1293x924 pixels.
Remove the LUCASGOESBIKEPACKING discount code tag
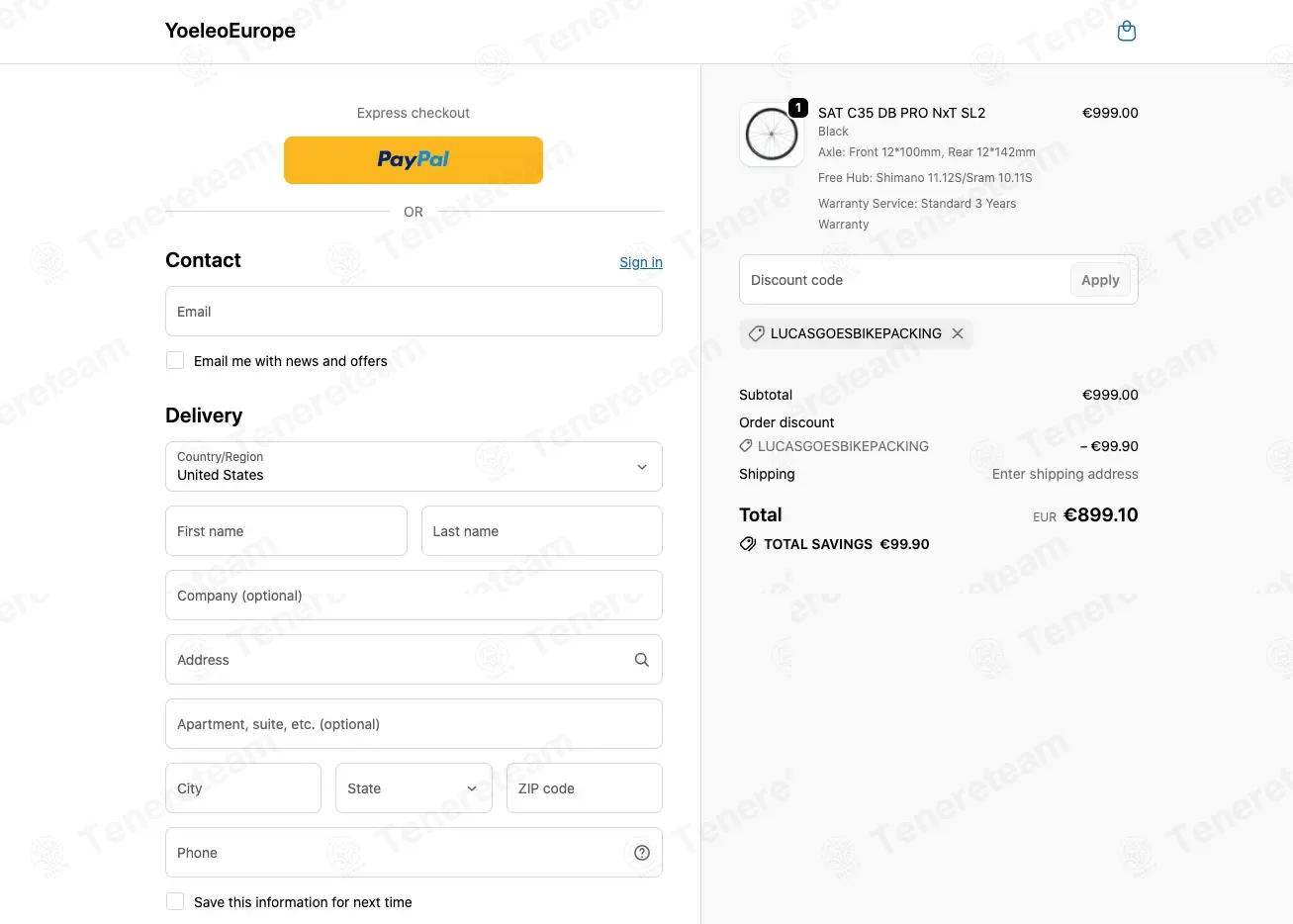pyautogui.click(x=958, y=333)
